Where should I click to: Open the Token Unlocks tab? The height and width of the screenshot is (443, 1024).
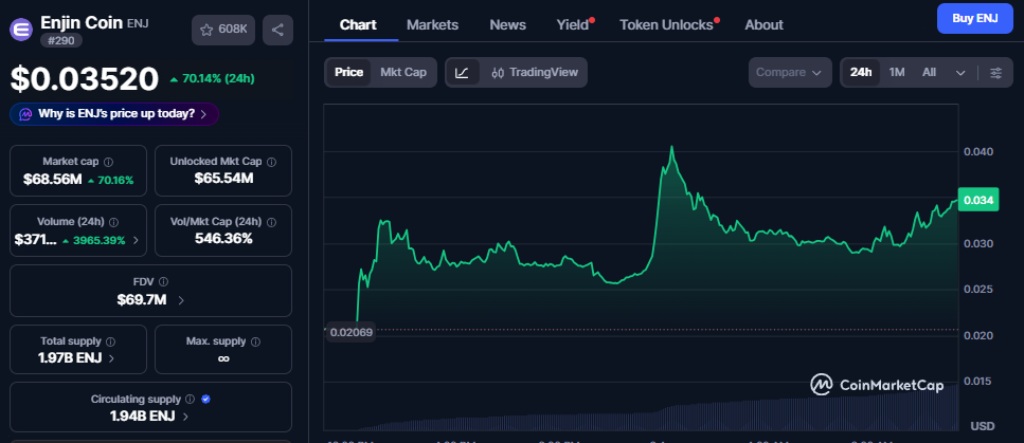[666, 25]
